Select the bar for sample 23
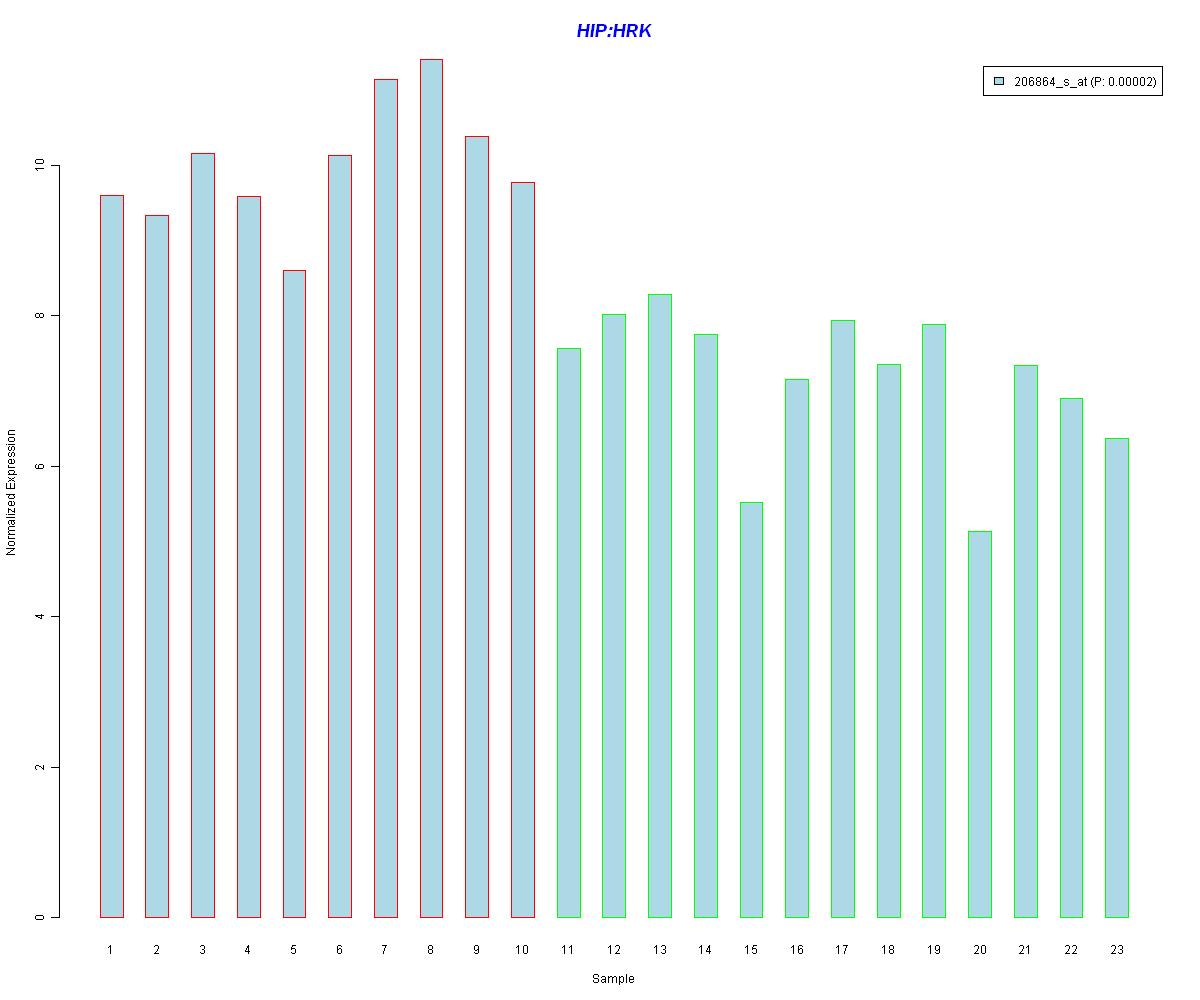 click(x=1117, y=677)
